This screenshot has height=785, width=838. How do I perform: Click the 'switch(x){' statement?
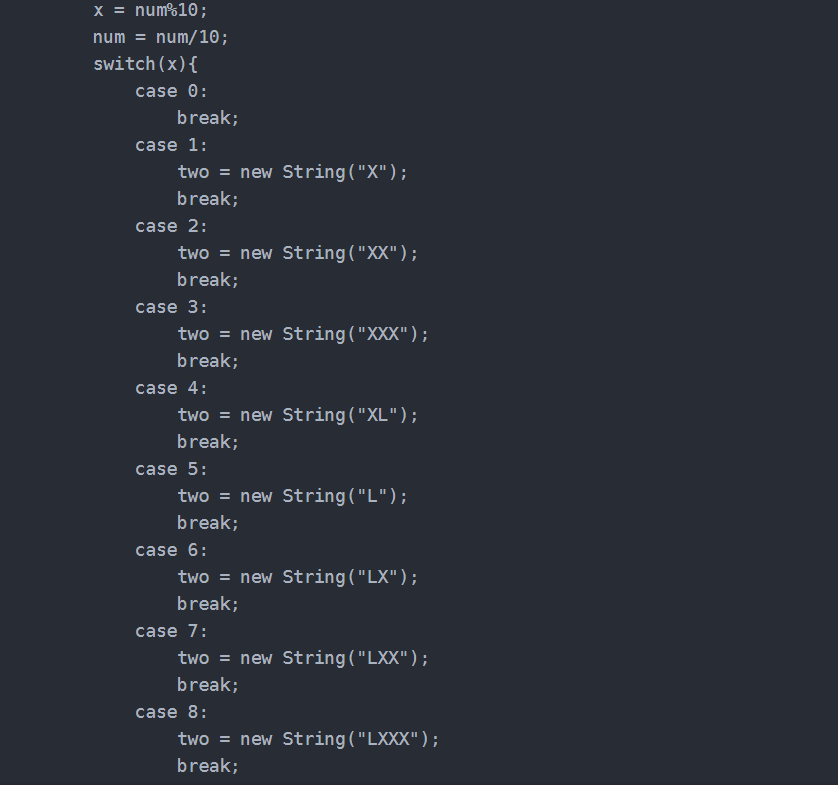145,64
